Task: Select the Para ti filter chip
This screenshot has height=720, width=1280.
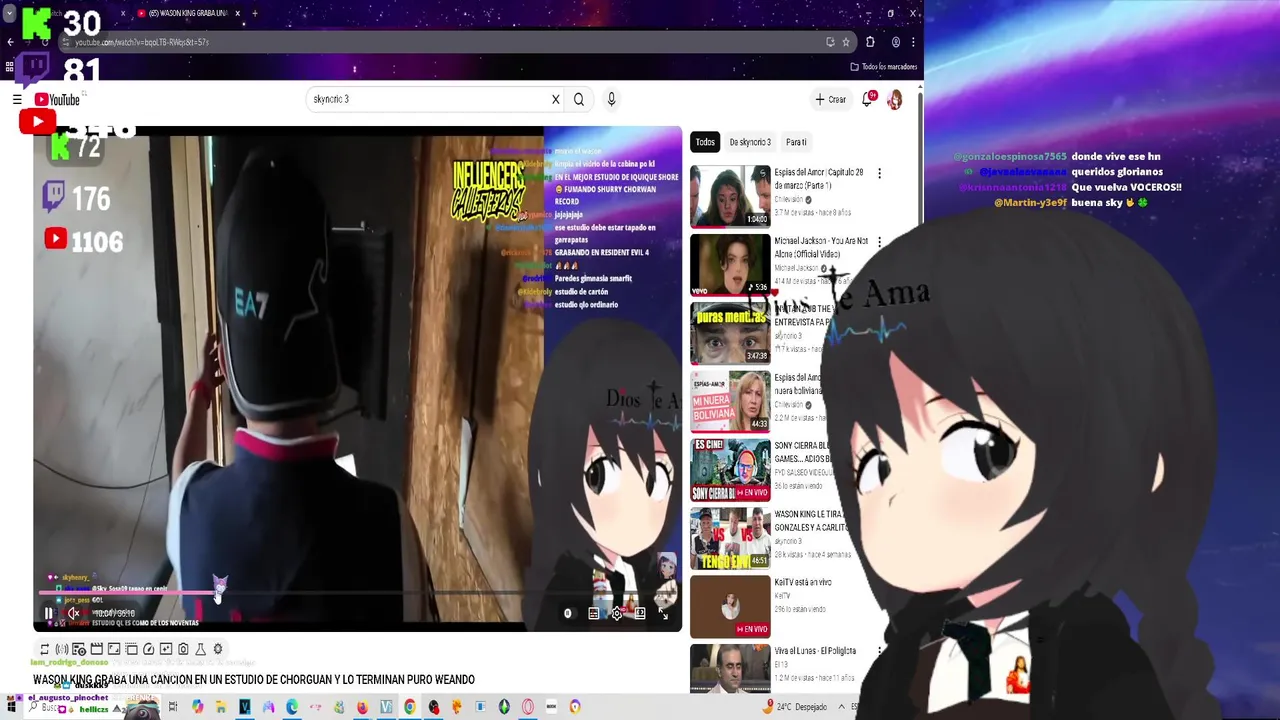Action: [x=796, y=142]
